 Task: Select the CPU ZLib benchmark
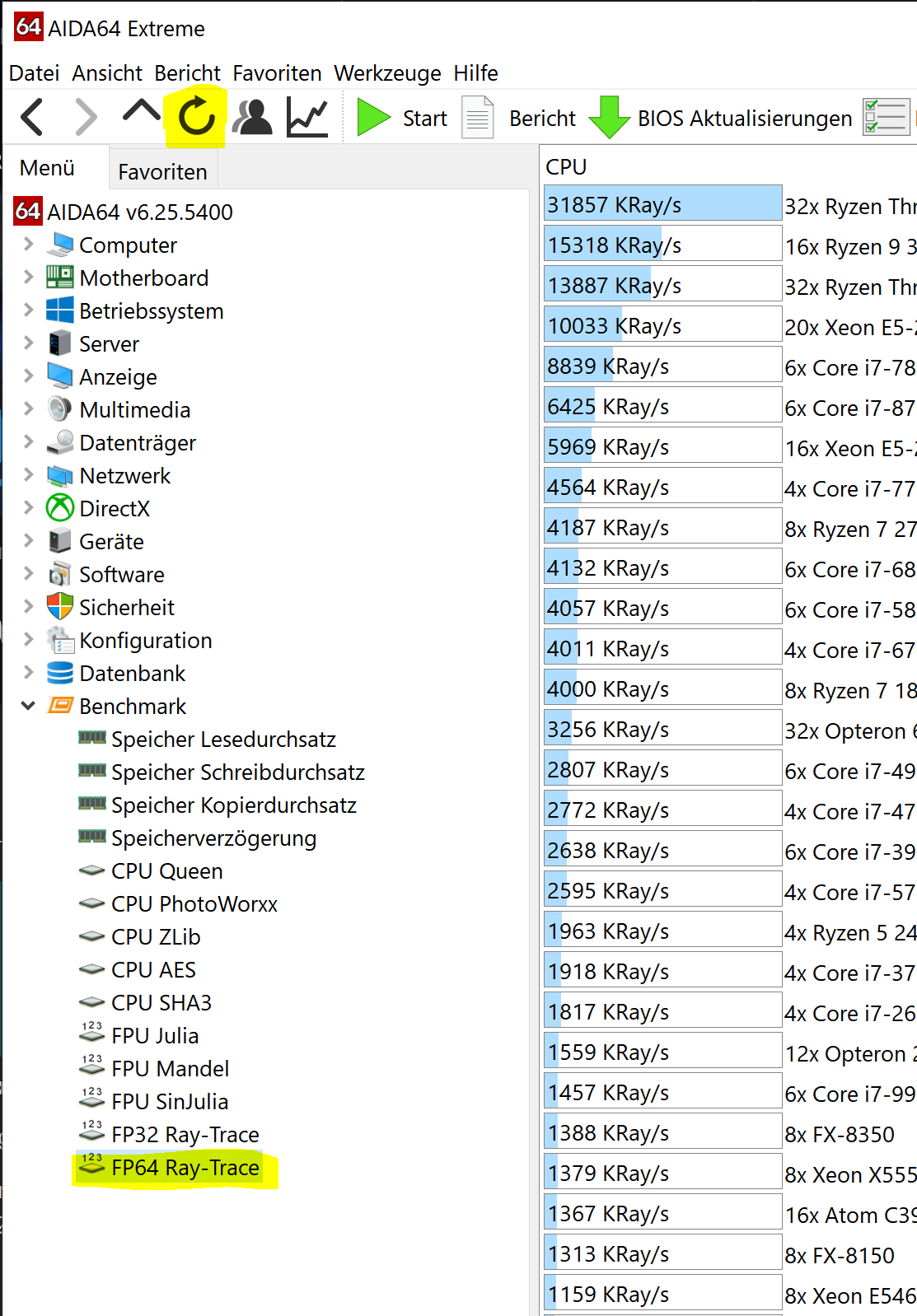[156, 937]
